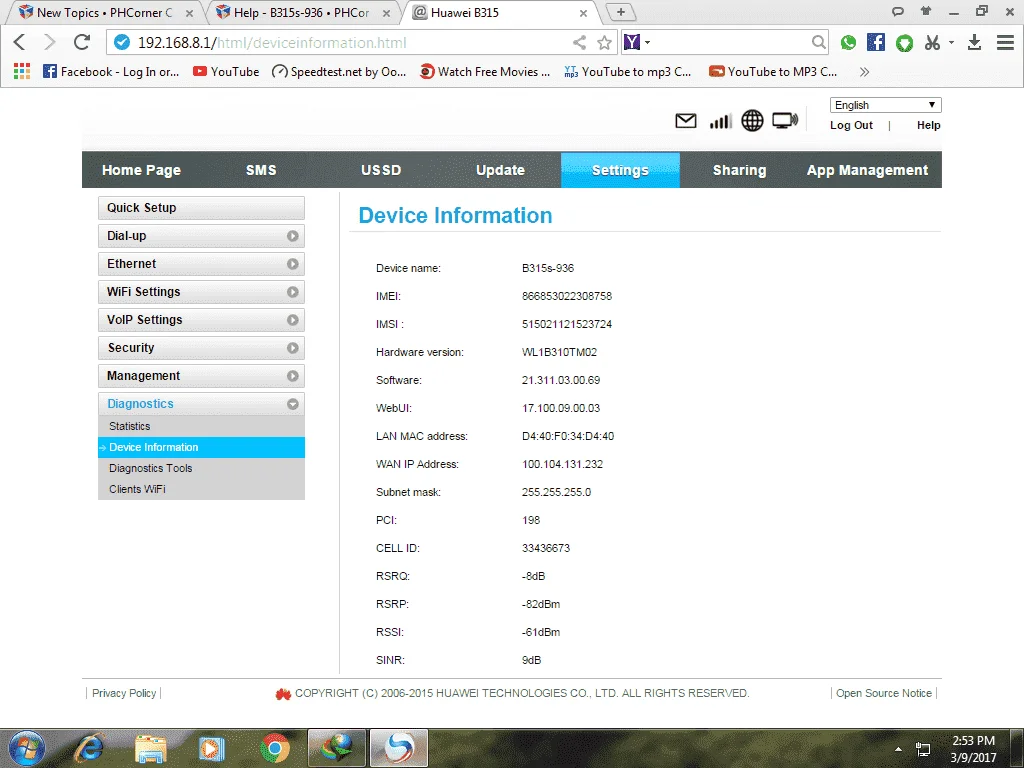Expand the Dial-up menu section

[x=201, y=236]
